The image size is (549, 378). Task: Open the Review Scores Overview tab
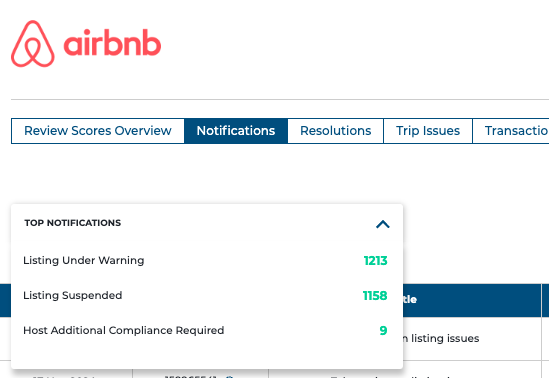[x=98, y=131]
